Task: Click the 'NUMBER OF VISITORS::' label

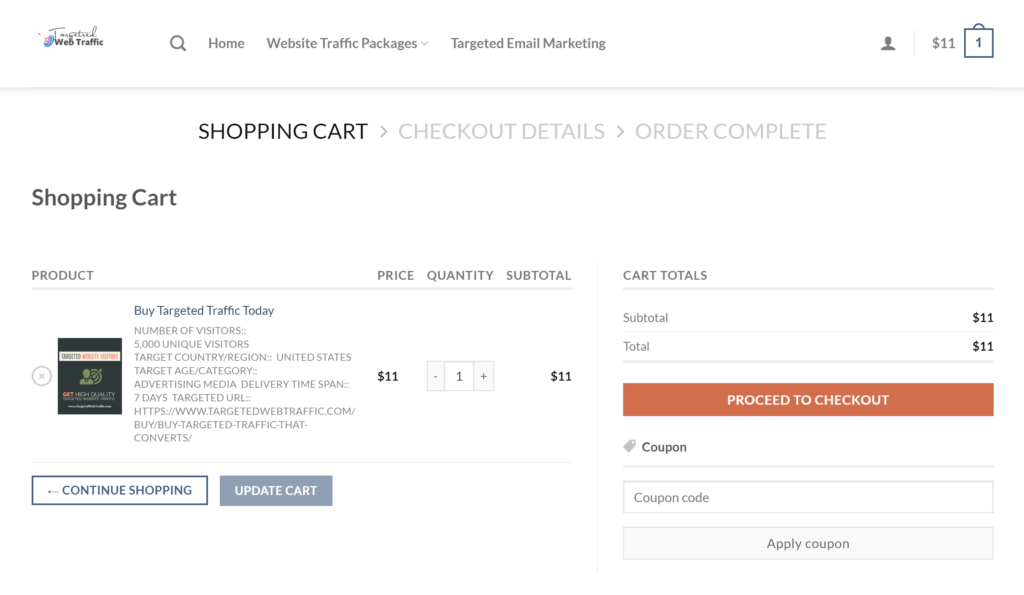Action: pyautogui.click(x=190, y=330)
